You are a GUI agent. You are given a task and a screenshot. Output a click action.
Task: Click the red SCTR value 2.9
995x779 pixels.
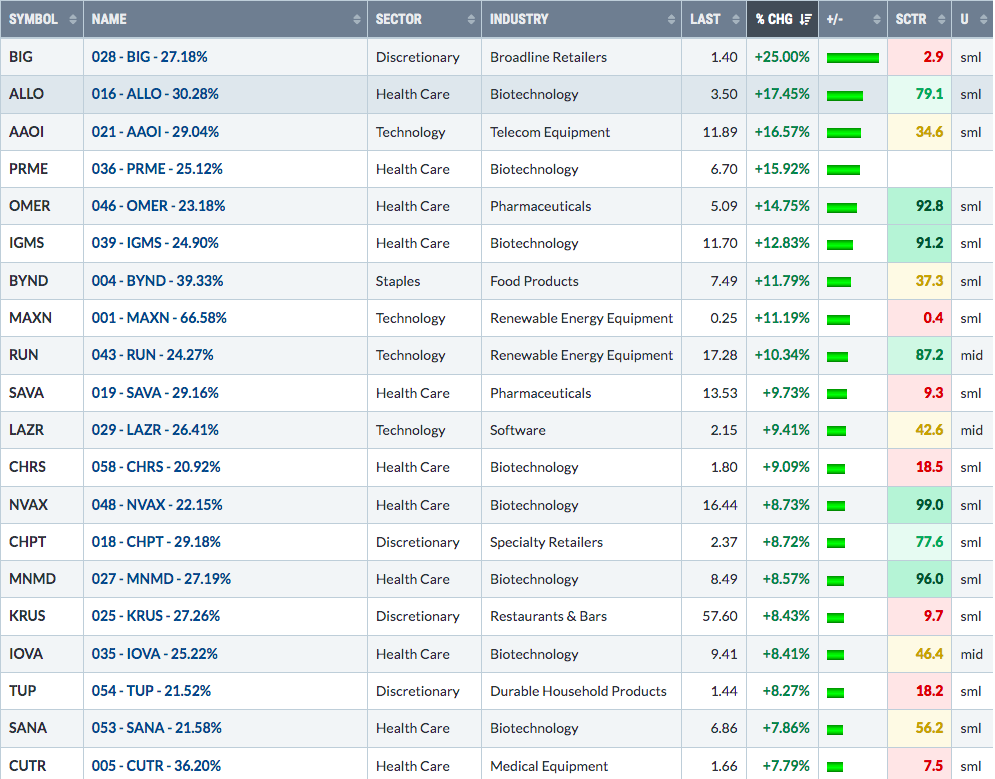pyautogui.click(x=933, y=56)
